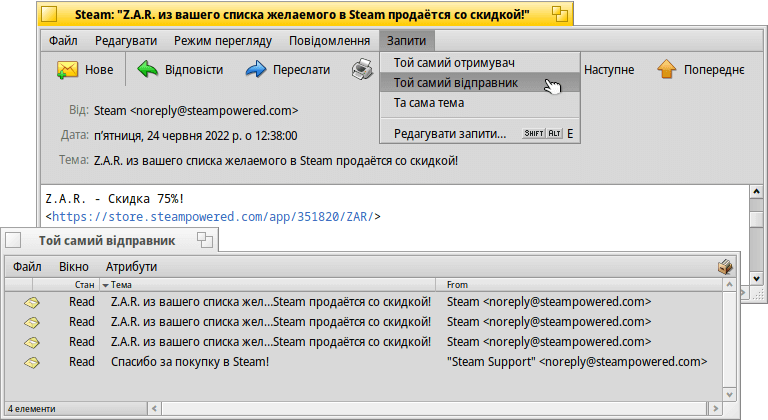The height and width of the screenshot is (420, 768).
Task: Click the zoom button of Той самий відправник window
Action: point(205,240)
